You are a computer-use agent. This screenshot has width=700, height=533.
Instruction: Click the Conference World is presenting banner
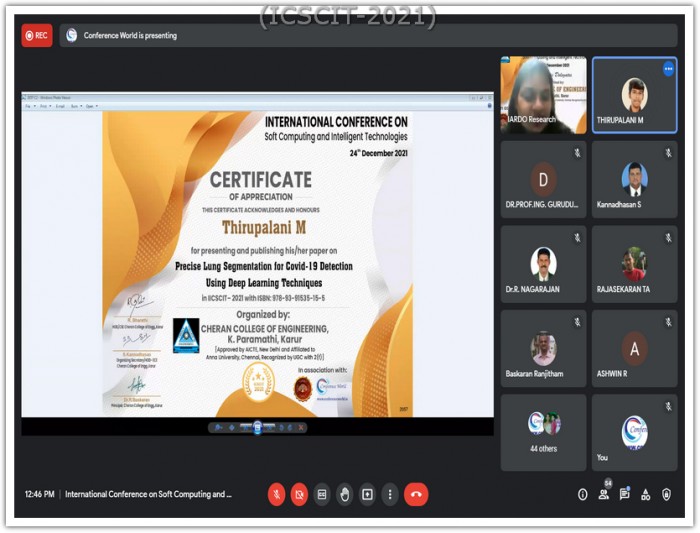click(x=129, y=35)
